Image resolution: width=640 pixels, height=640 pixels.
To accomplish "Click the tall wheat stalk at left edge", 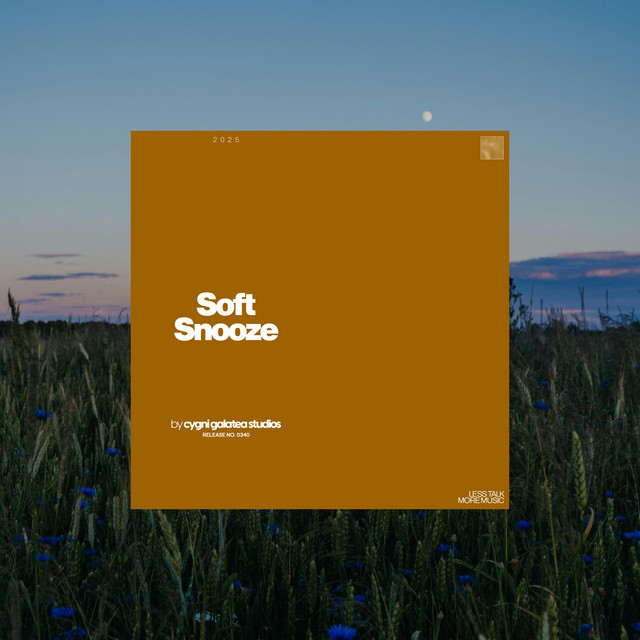I will pyautogui.click(x=13, y=305).
